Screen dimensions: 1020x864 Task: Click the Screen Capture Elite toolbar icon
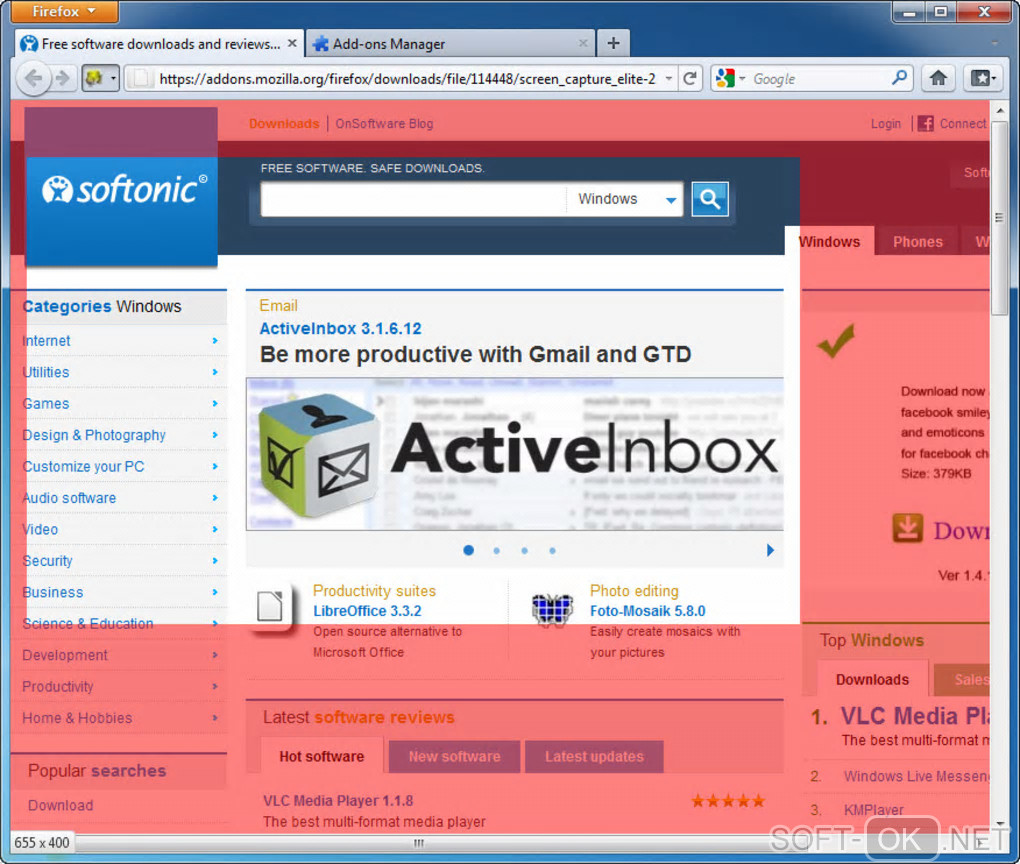(x=94, y=79)
